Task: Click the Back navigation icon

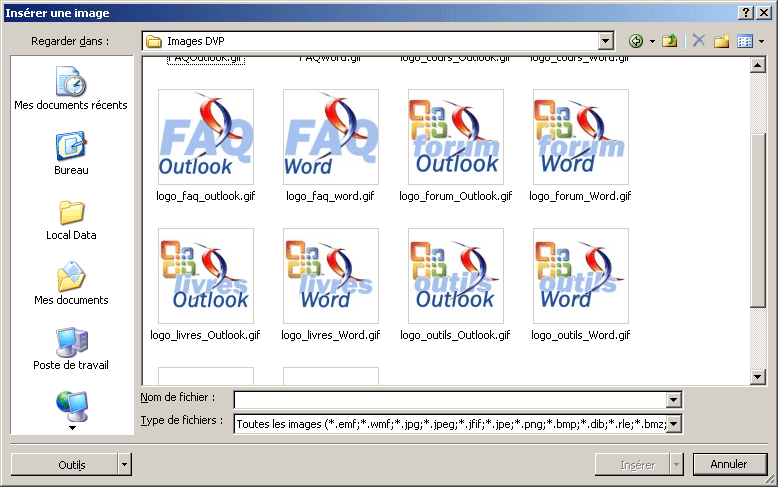Action: (x=636, y=41)
